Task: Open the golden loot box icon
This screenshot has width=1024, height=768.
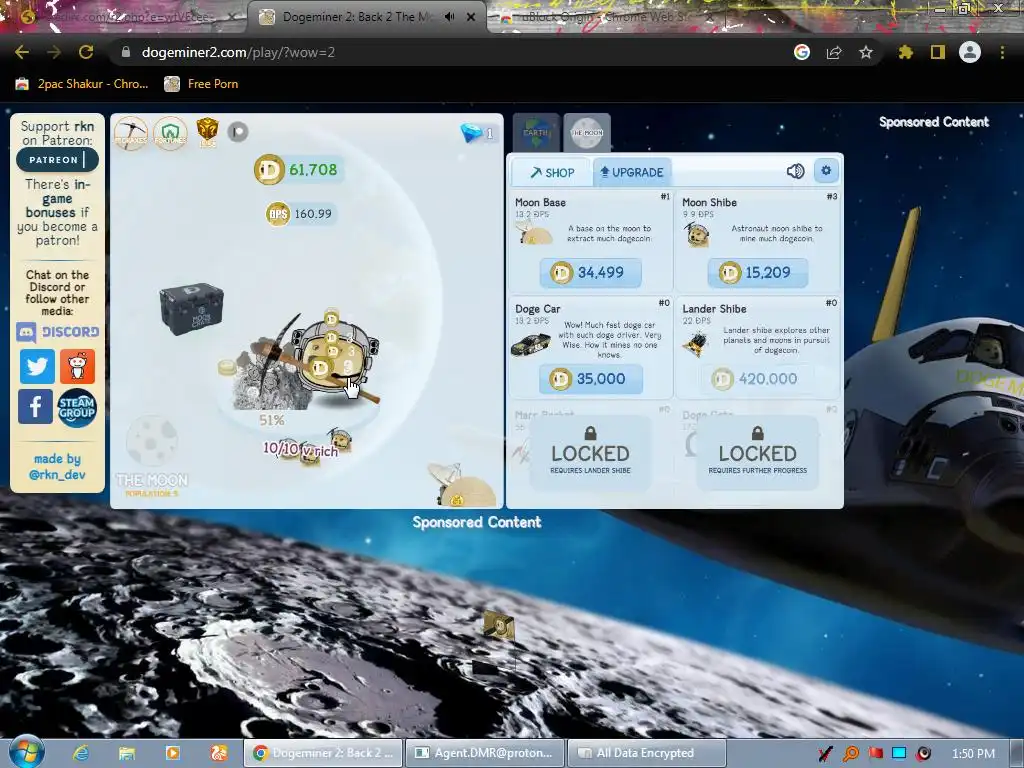Action: [x=208, y=131]
